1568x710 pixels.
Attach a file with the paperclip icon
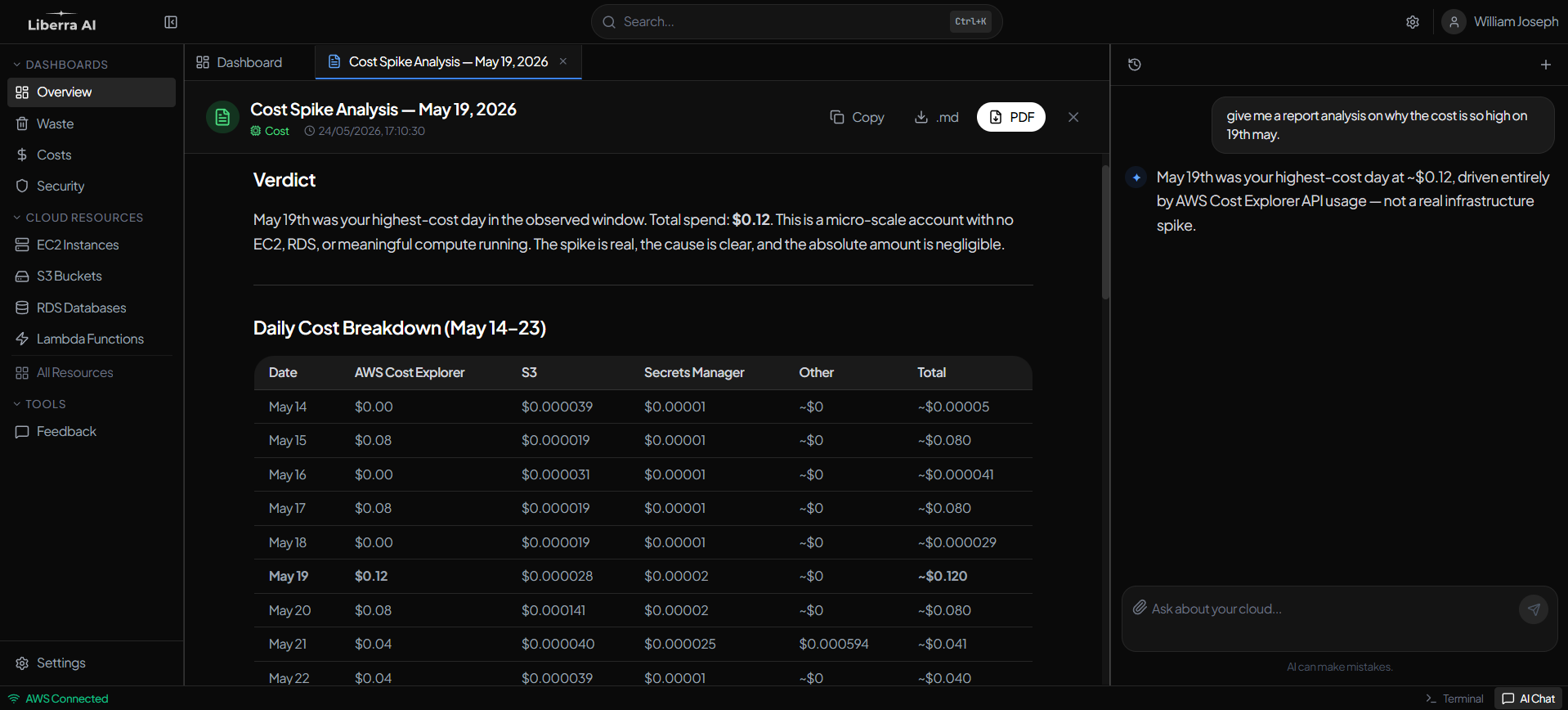click(1140, 608)
